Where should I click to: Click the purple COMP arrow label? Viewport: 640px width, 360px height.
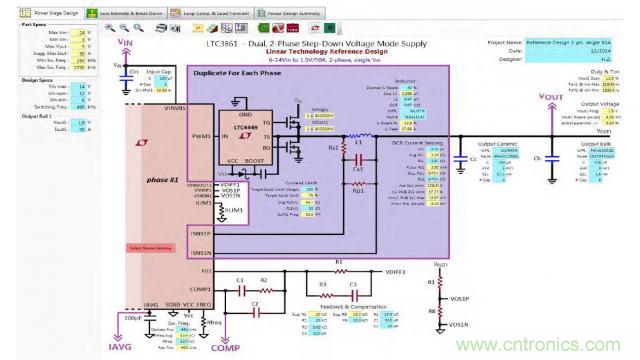(225, 348)
